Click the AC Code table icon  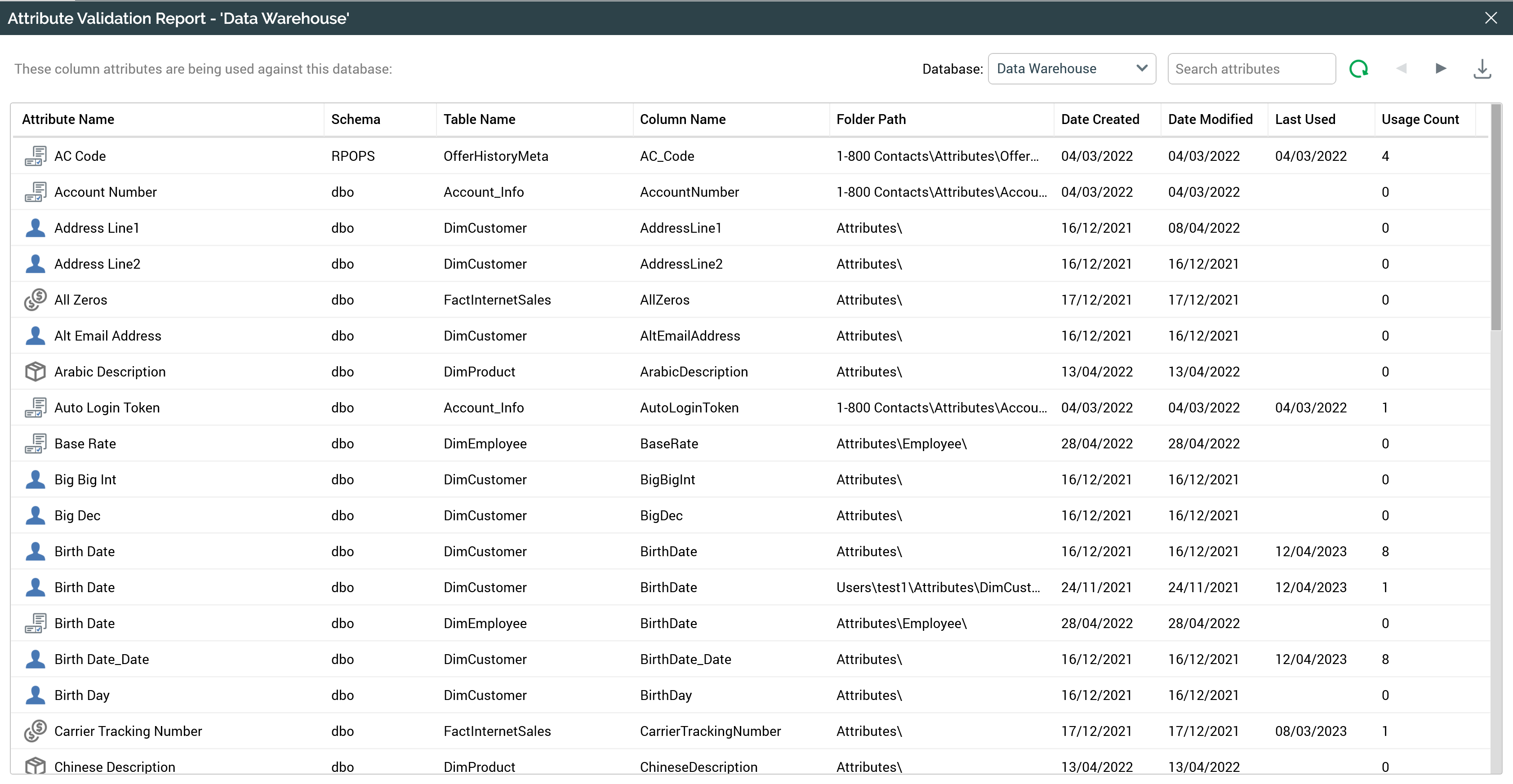point(35,156)
